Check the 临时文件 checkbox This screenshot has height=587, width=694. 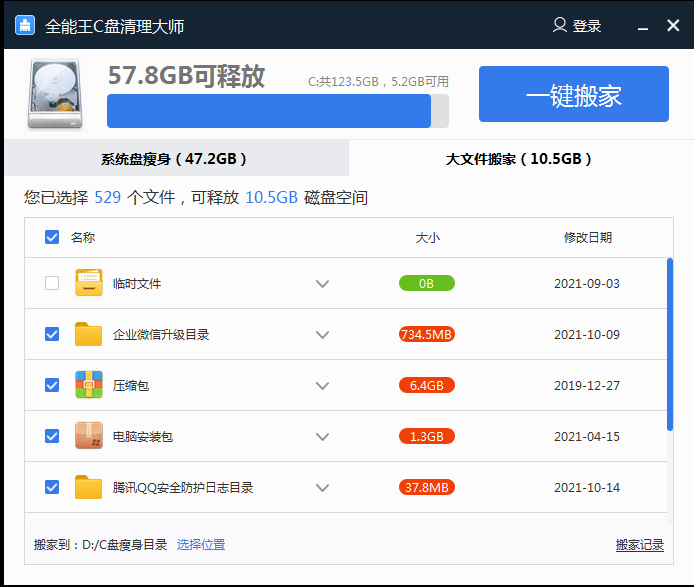tap(52, 283)
